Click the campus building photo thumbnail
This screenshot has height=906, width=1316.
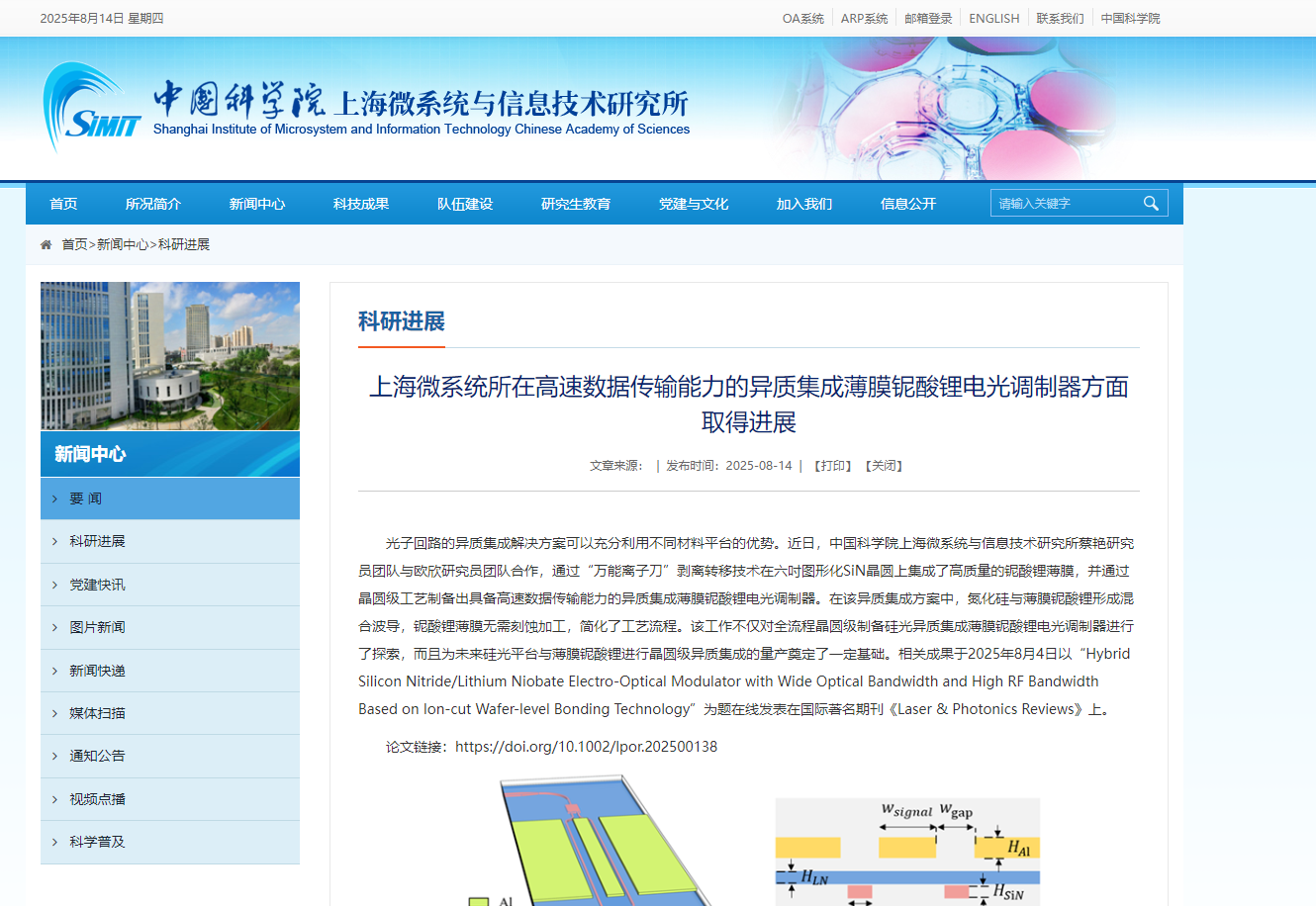(x=170, y=356)
